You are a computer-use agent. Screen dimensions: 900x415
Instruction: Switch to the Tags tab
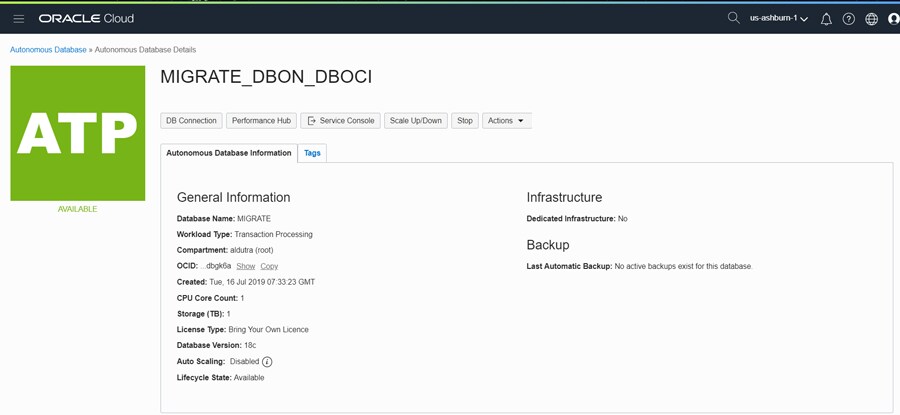point(312,153)
